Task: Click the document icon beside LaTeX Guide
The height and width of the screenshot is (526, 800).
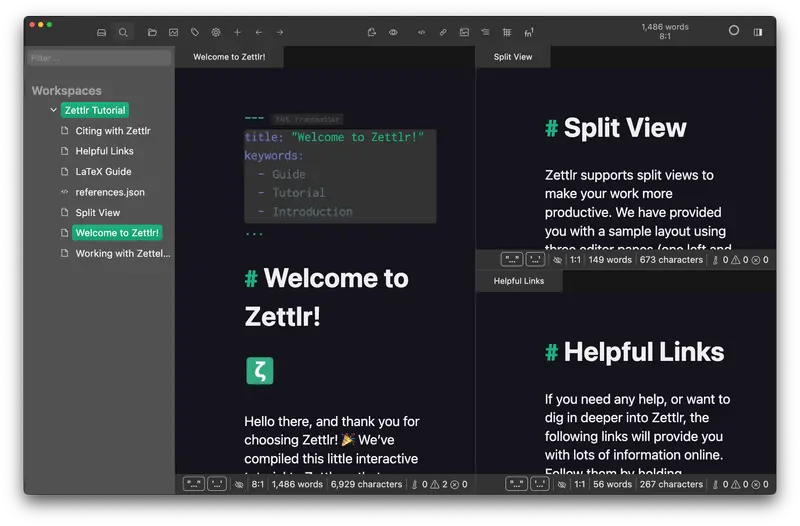Action: click(64, 171)
